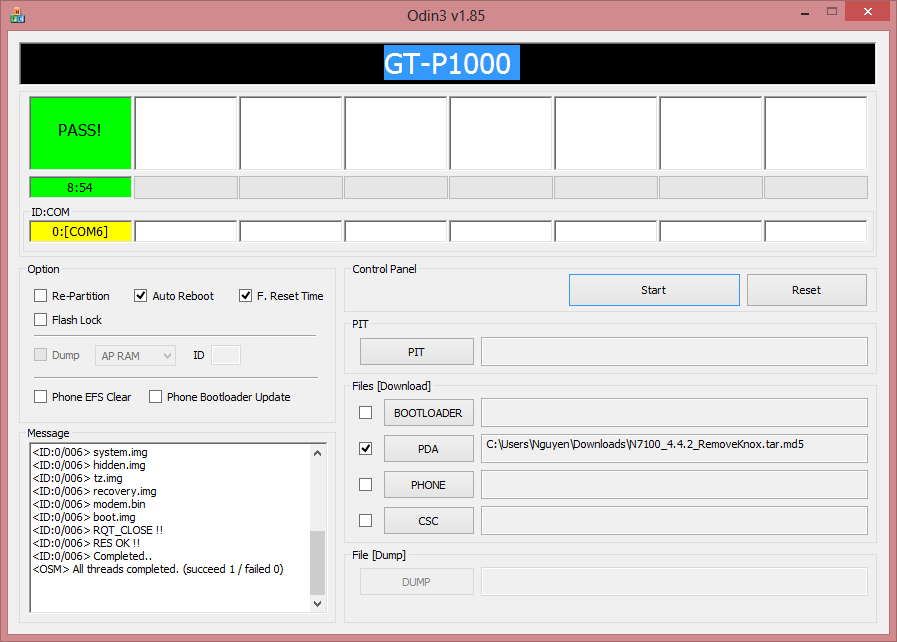This screenshot has height=642, width=897.
Task: Click the empty PIT path field
Action: click(674, 351)
